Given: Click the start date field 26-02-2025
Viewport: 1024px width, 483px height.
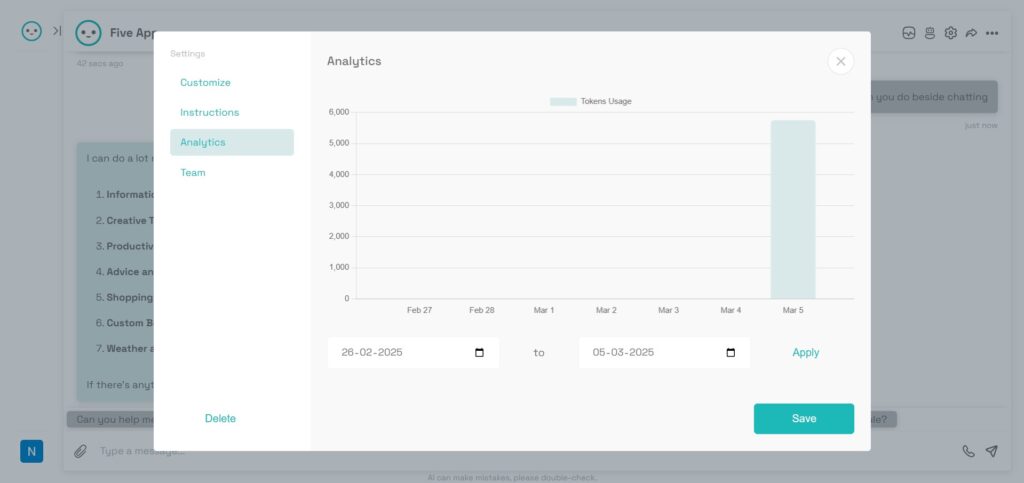Looking at the screenshot, I should tap(413, 352).
